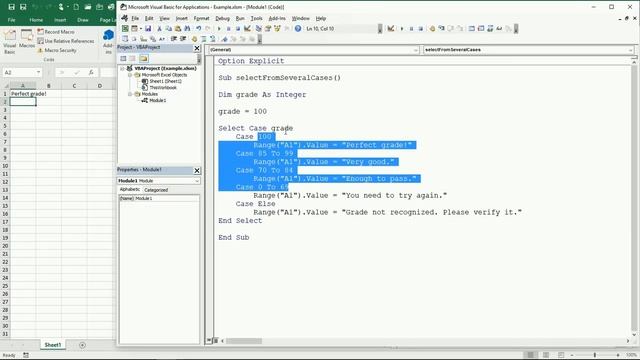Image resolution: width=640 pixels, height=360 pixels.
Task: Open the Excel Draw ribbon tab
Action: coord(83,20)
